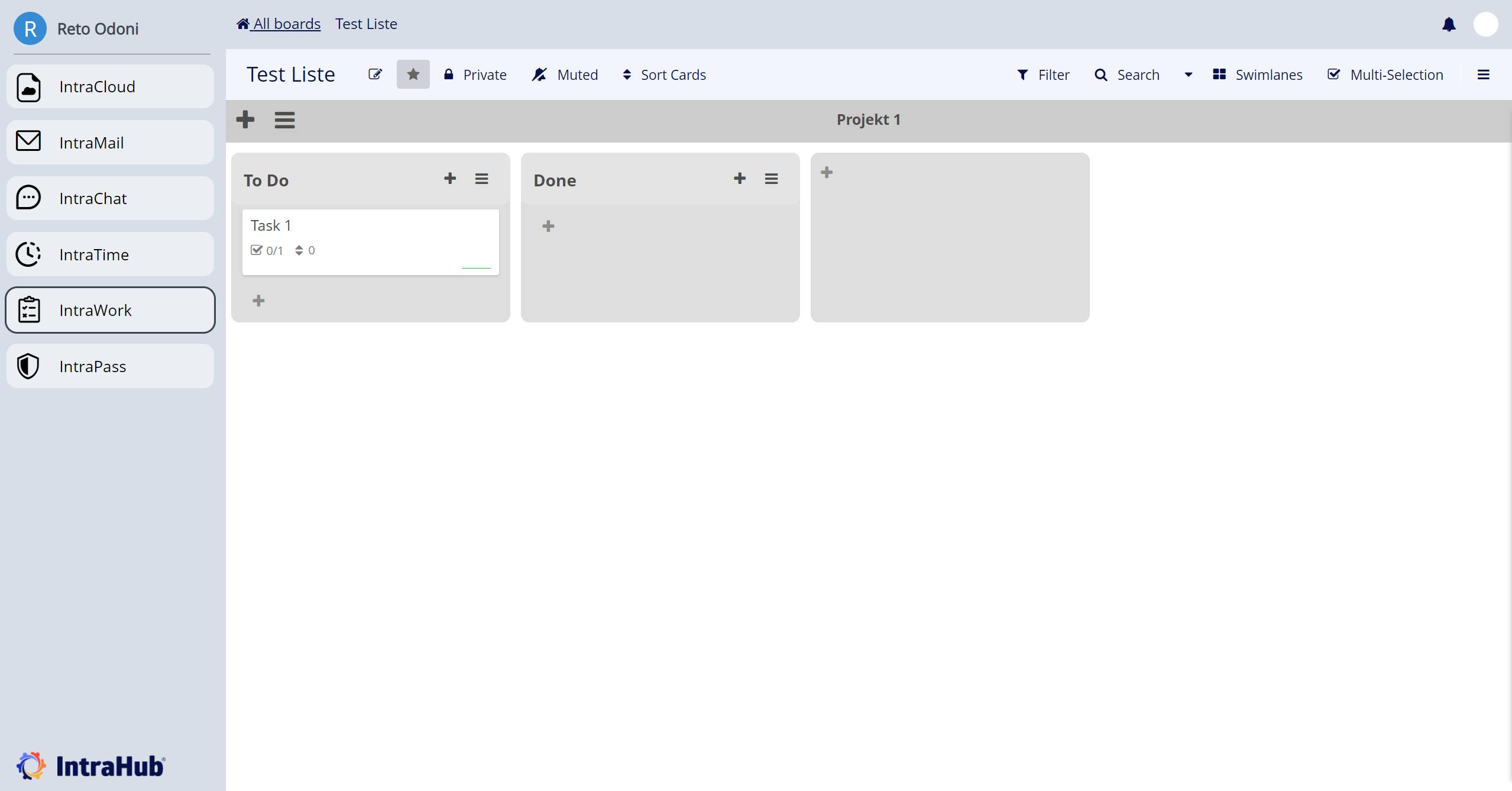Image resolution: width=1512 pixels, height=791 pixels.
Task: Open the Filter menu
Action: [x=1042, y=75]
